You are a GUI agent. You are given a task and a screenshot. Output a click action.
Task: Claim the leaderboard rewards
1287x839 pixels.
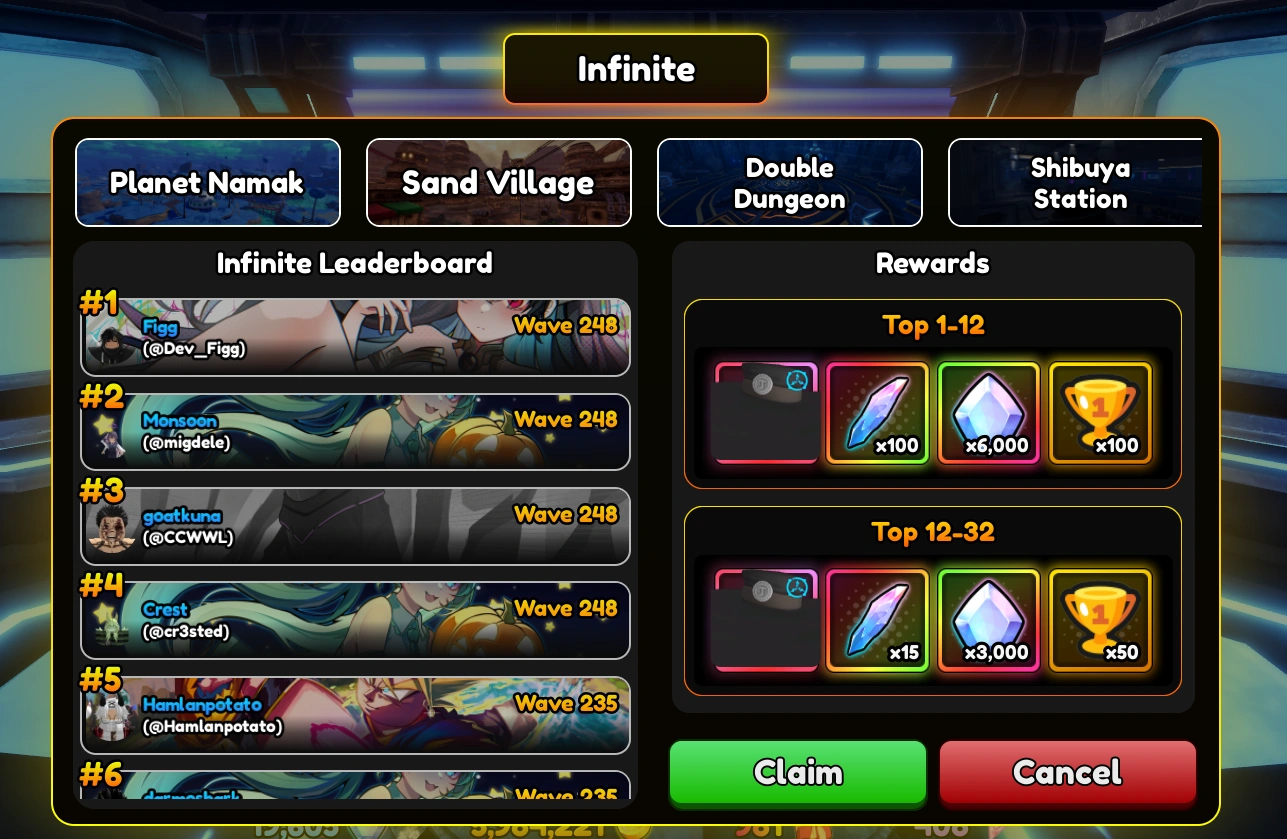[798, 772]
